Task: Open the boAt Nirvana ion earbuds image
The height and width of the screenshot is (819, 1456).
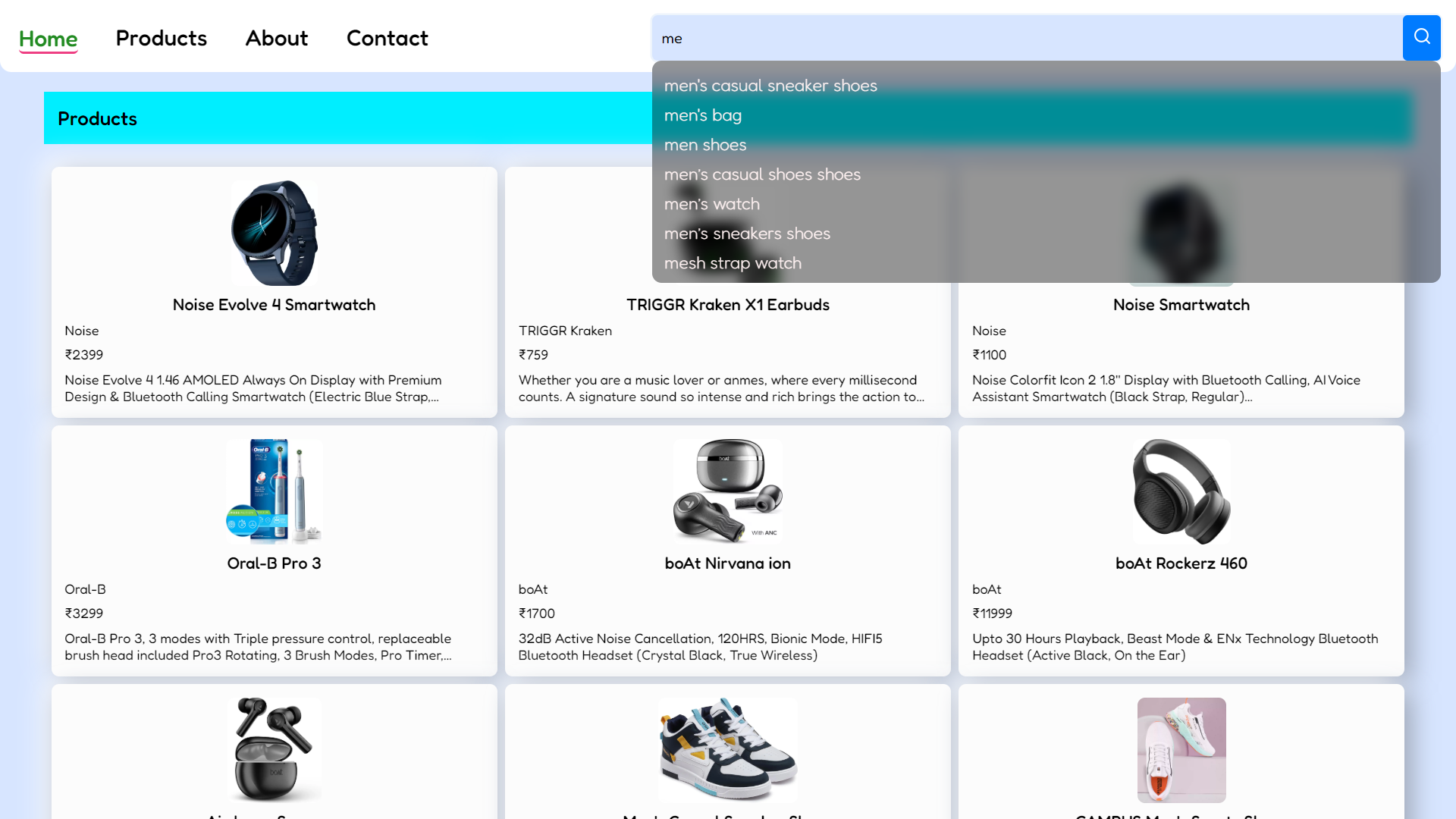Action: pos(728,491)
